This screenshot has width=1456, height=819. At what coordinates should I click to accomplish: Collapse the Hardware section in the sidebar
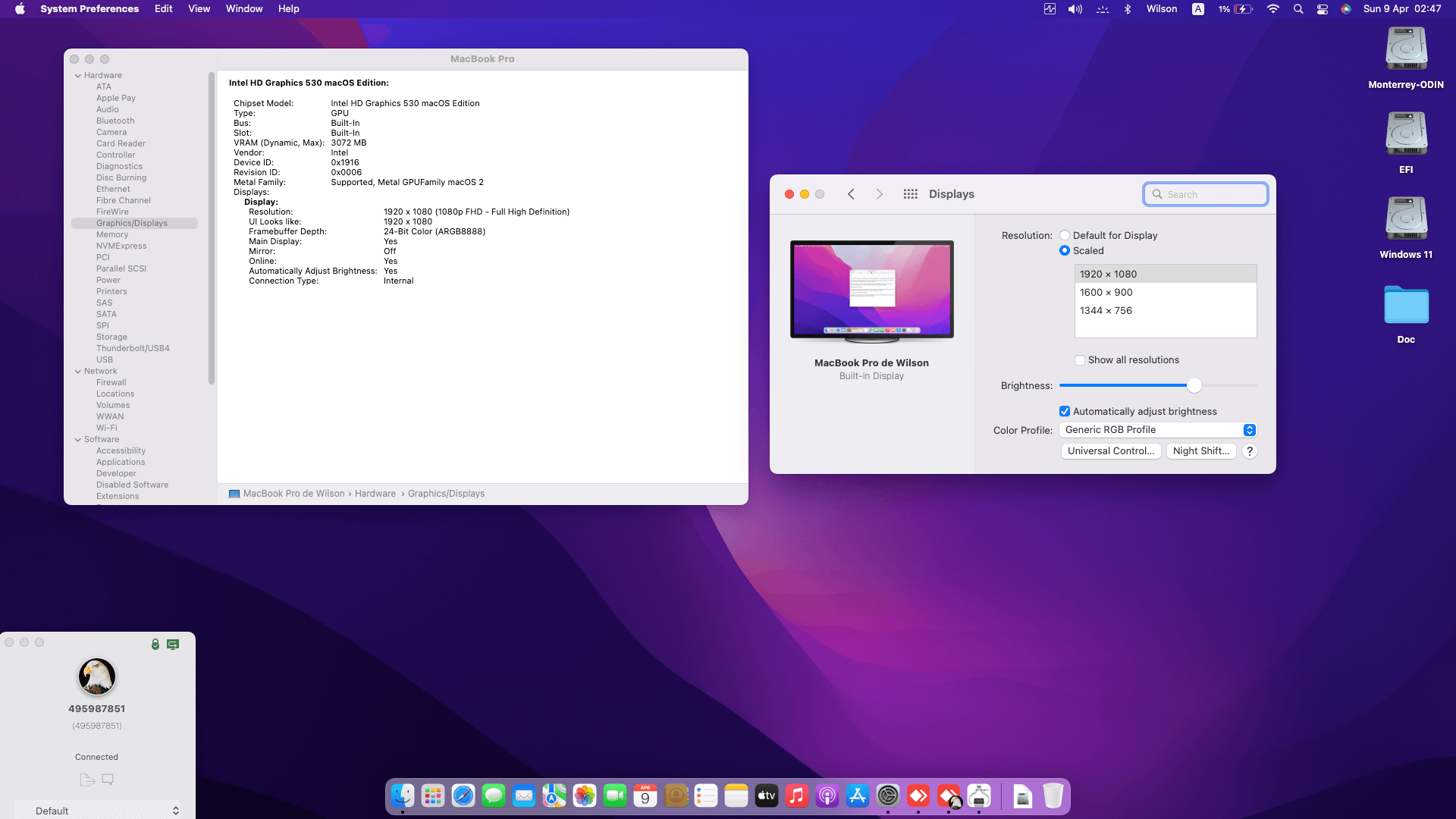pyautogui.click(x=78, y=75)
